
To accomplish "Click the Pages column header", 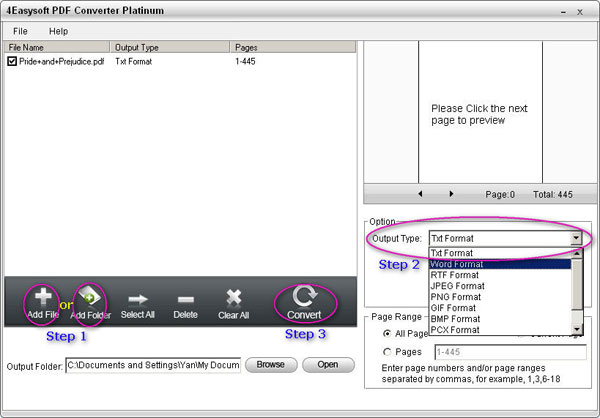I will click(293, 47).
